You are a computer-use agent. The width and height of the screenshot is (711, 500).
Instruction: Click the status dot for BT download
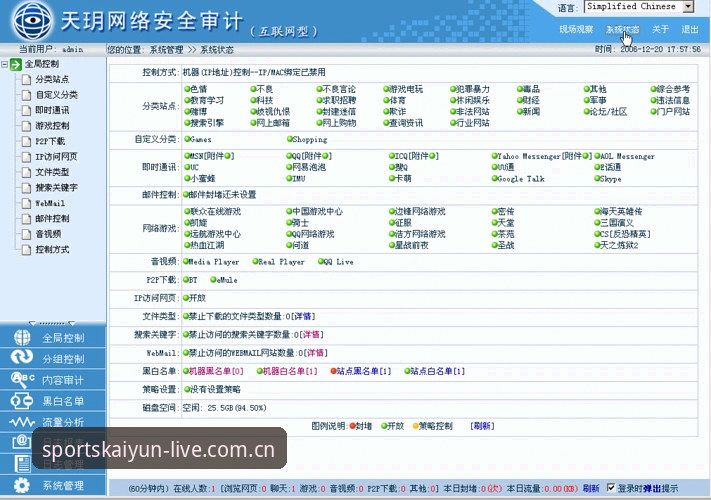(186, 280)
